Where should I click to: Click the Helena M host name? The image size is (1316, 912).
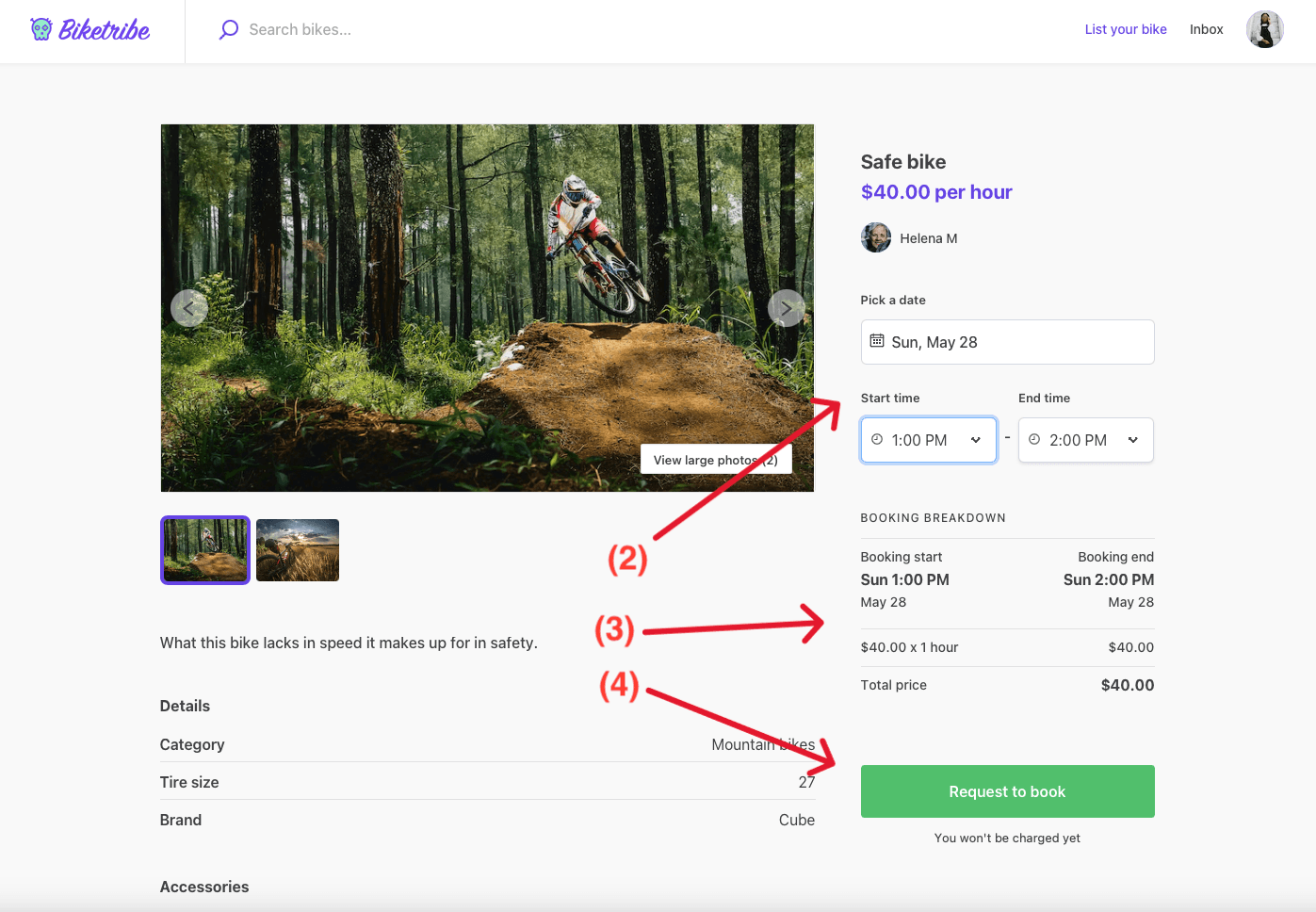(928, 238)
